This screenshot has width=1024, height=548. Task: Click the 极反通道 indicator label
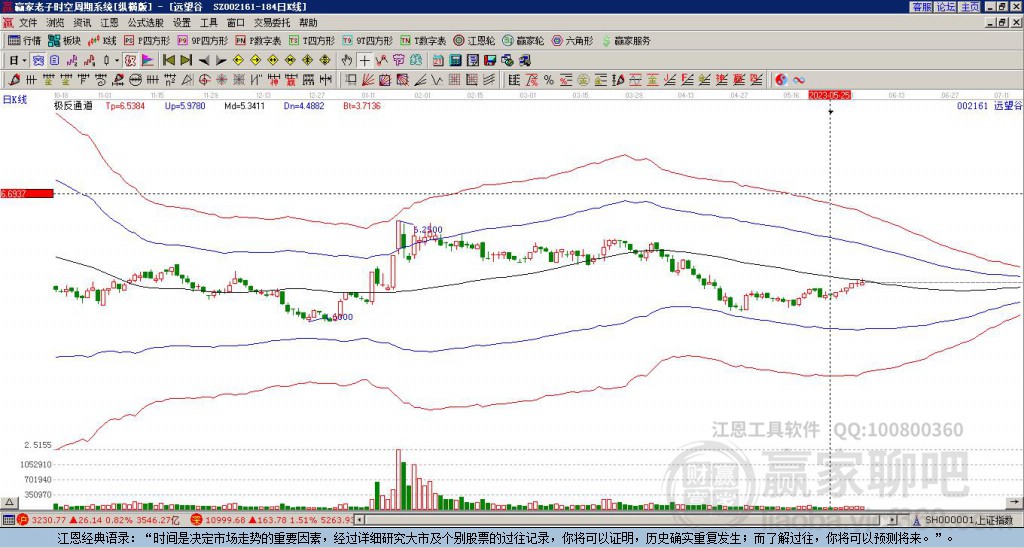tap(72, 106)
